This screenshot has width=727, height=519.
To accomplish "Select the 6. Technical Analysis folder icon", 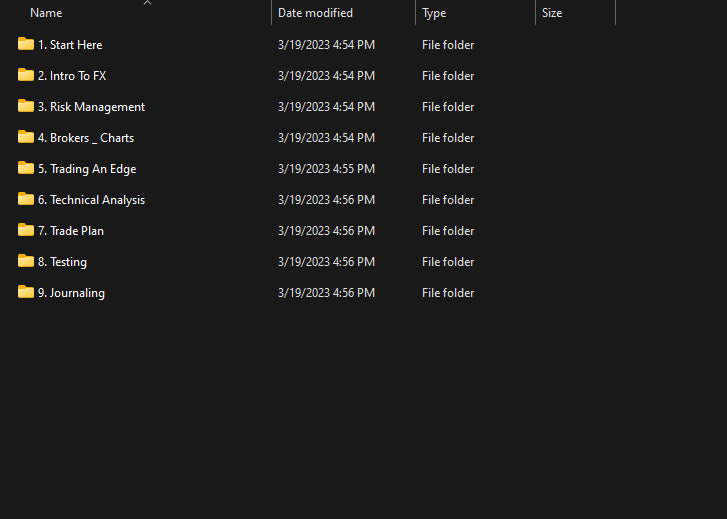I will [26, 199].
